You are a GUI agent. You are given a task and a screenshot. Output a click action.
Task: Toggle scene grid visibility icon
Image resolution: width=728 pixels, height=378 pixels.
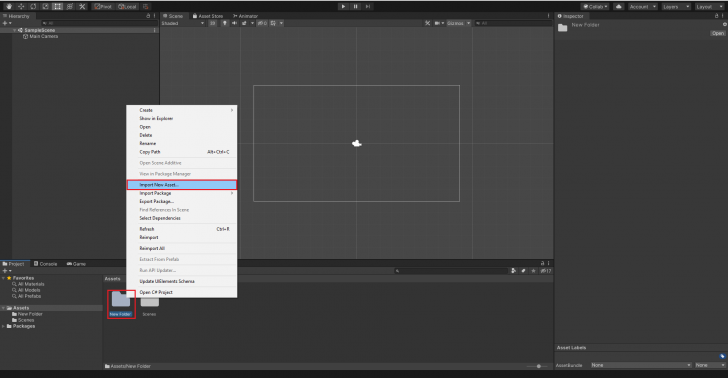tap(273, 23)
